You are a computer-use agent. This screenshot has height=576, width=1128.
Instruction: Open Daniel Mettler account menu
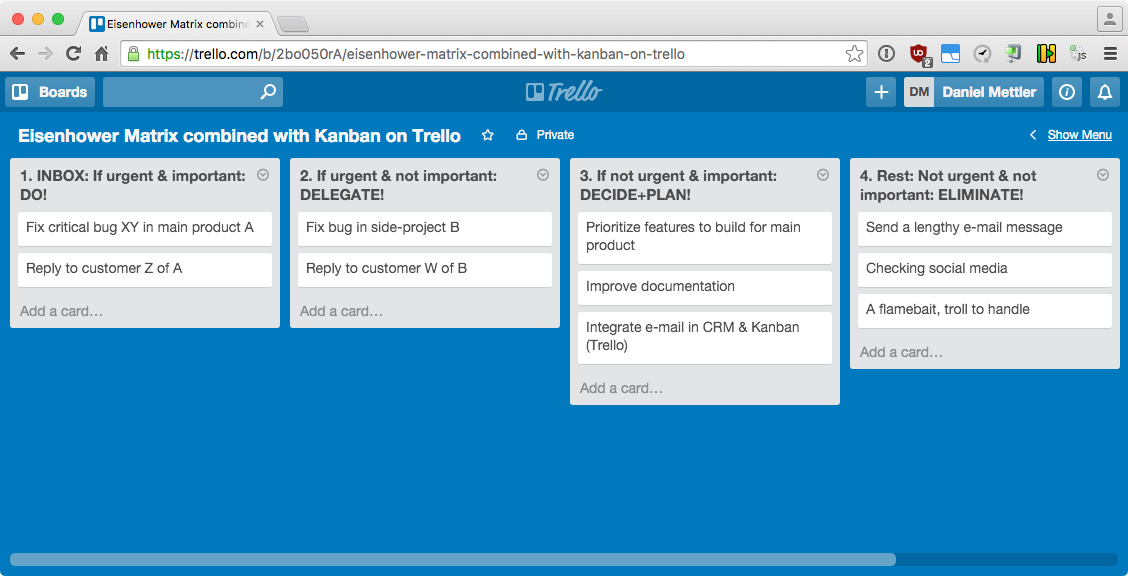[x=974, y=92]
